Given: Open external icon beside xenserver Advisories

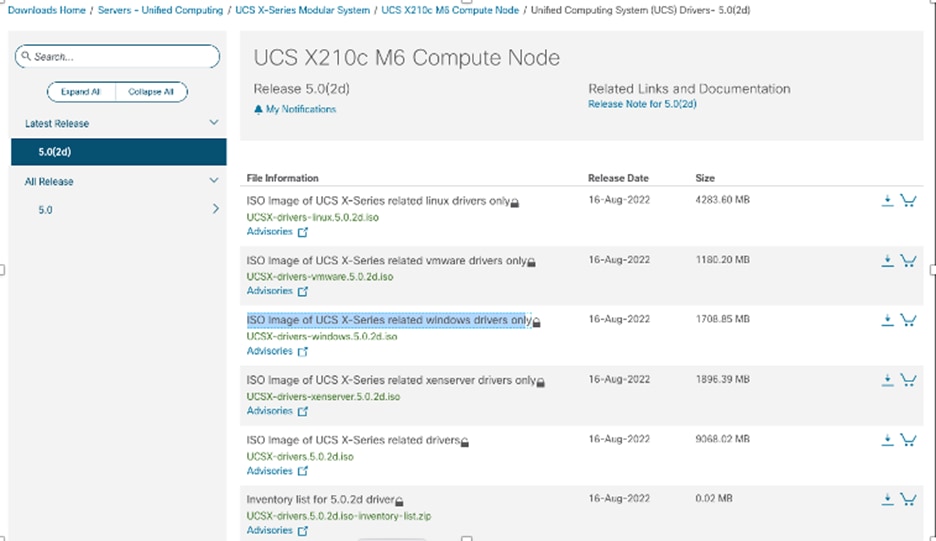Looking at the screenshot, I should coord(303,411).
